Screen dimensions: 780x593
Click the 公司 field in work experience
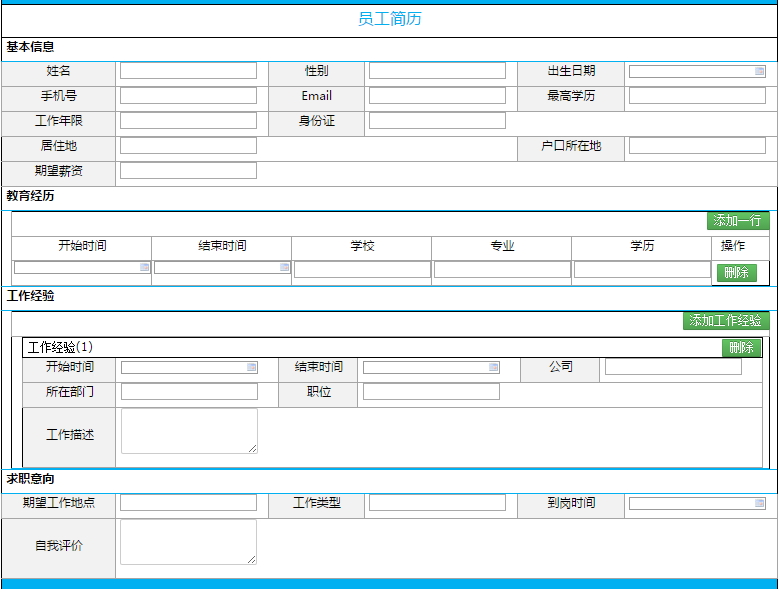tap(673, 367)
